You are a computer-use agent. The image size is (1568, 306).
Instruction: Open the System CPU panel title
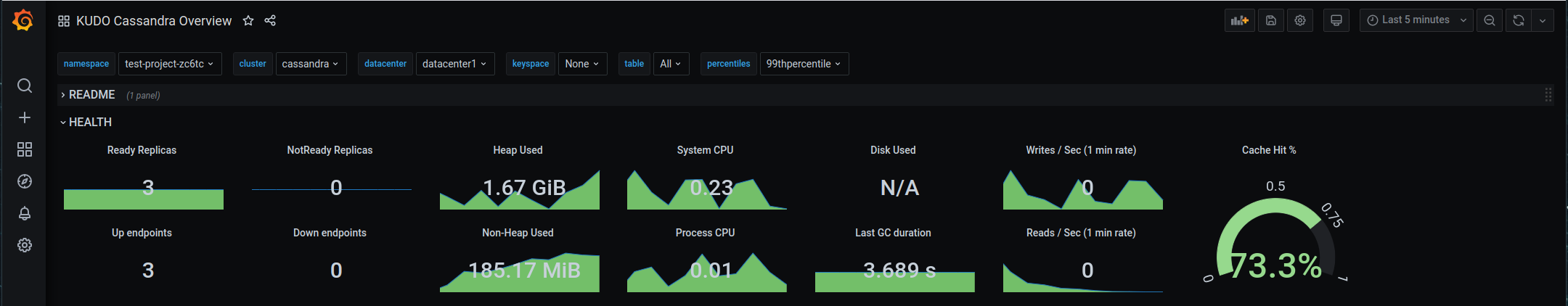pos(705,150)
